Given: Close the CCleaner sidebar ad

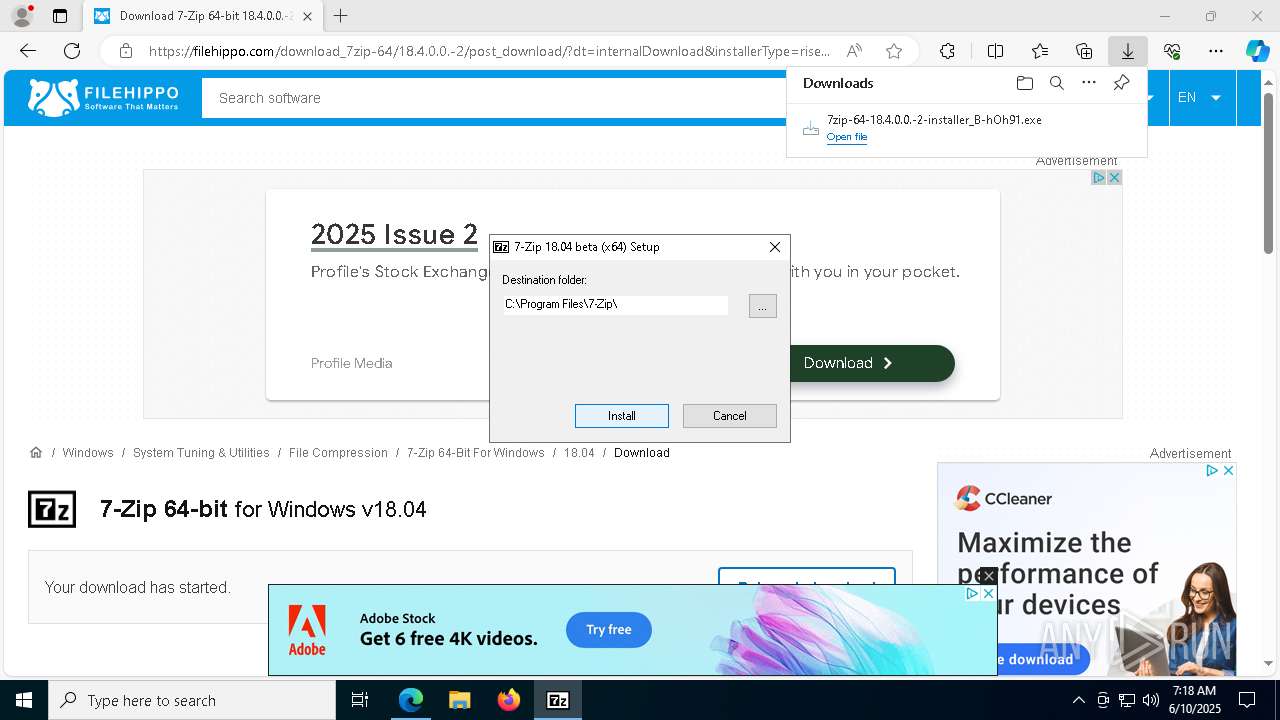Looking at the screenshot, I should click(1228, 470).
